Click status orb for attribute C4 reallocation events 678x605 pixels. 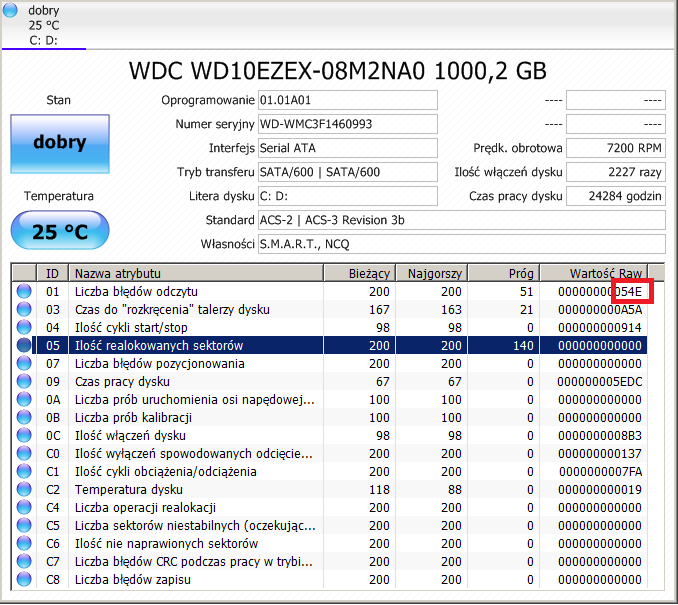pyautogui.click(x=24, y=507)
